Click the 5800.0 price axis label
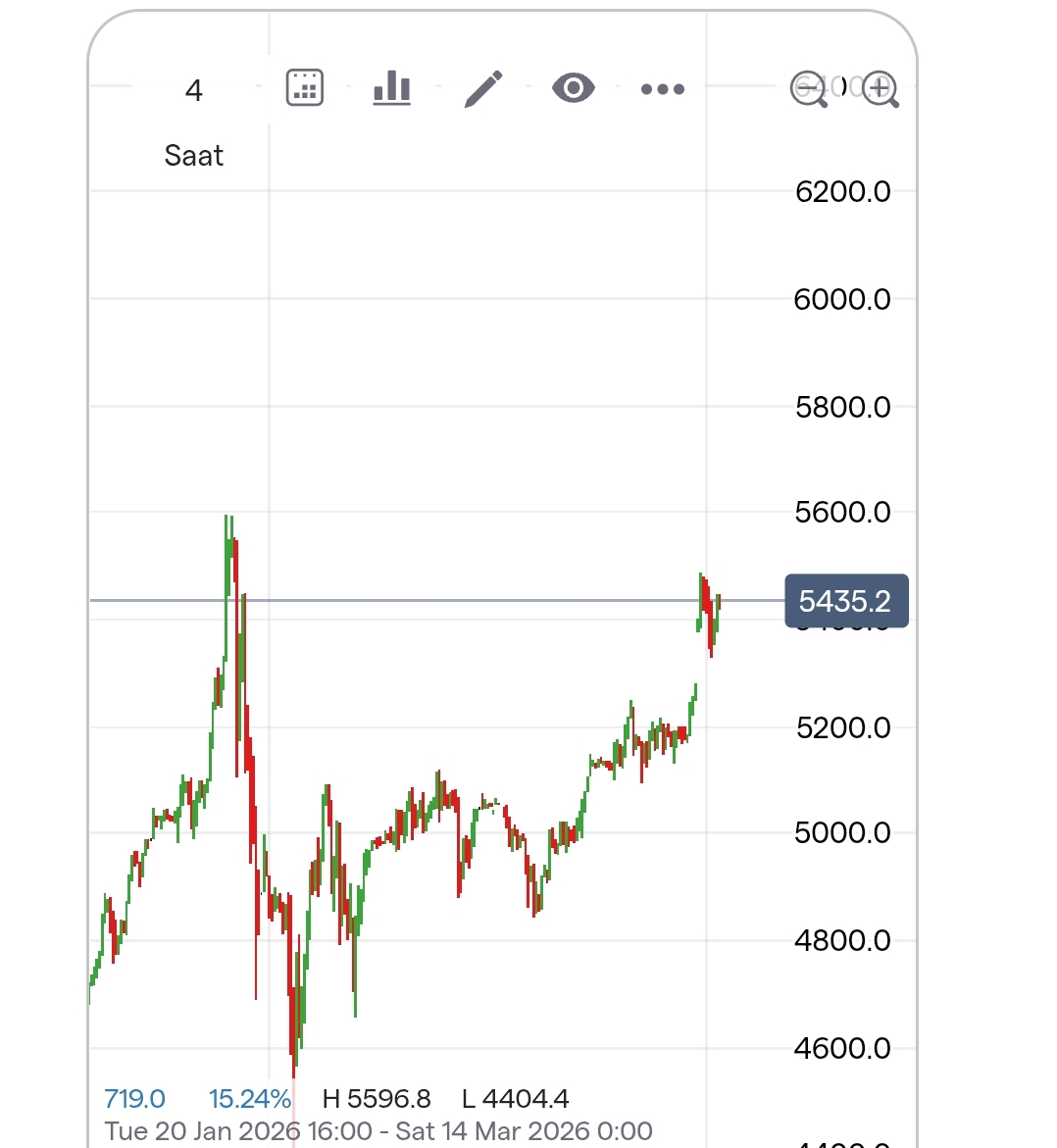 (x=842, y=407)
